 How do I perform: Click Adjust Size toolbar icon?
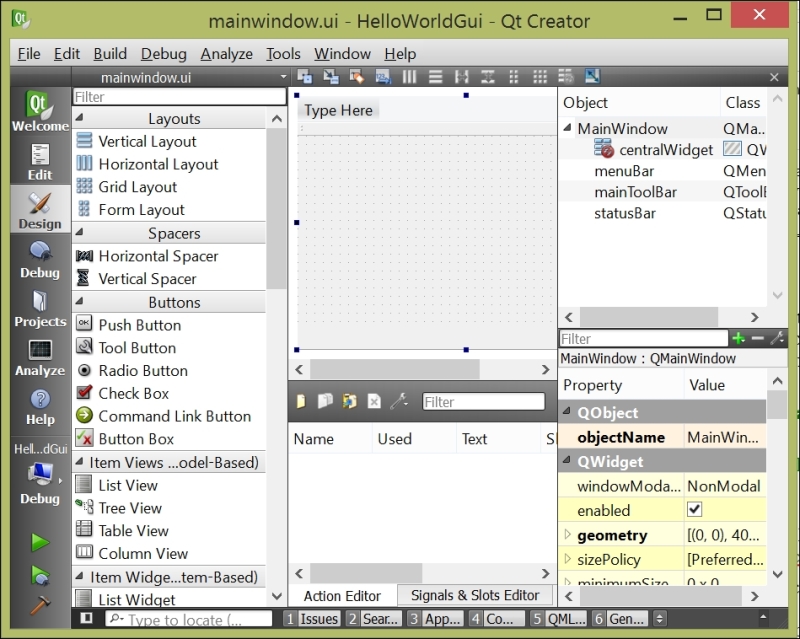tap(592, 77)
